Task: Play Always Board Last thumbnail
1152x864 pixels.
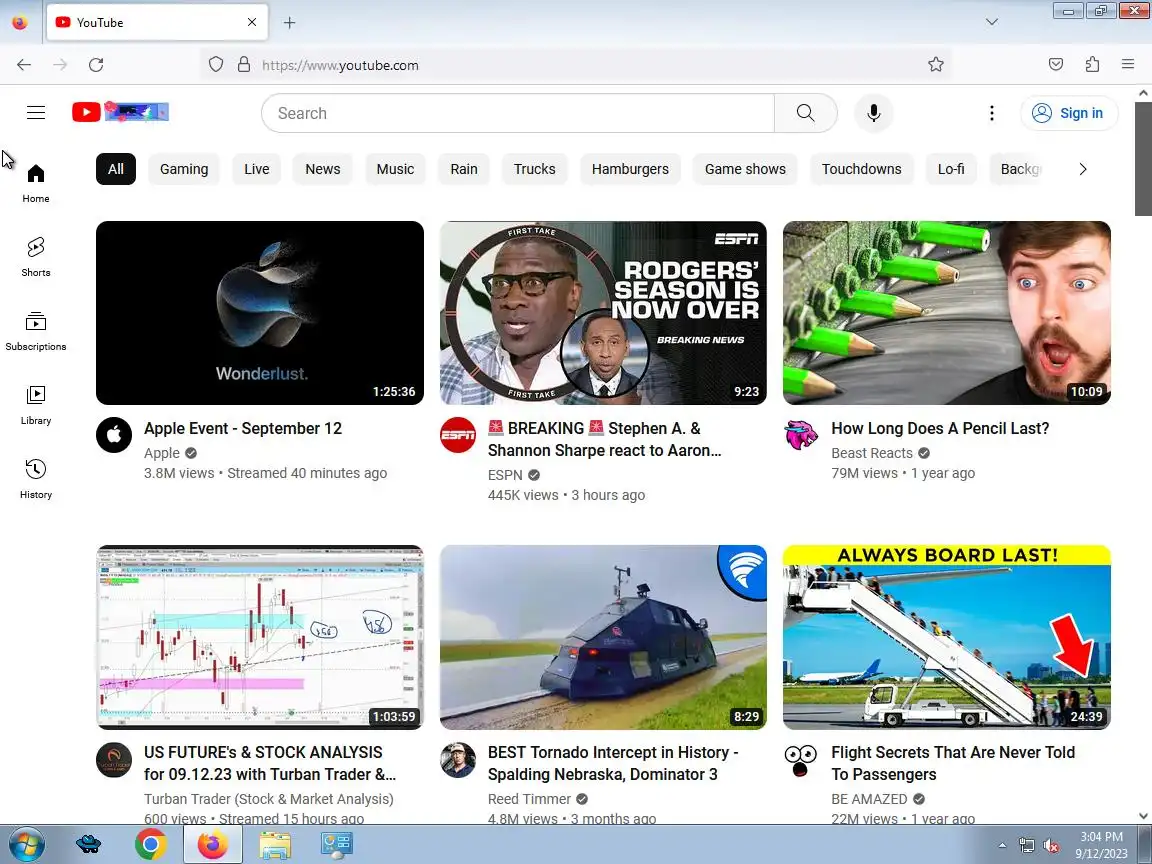Action: point(947,637)
